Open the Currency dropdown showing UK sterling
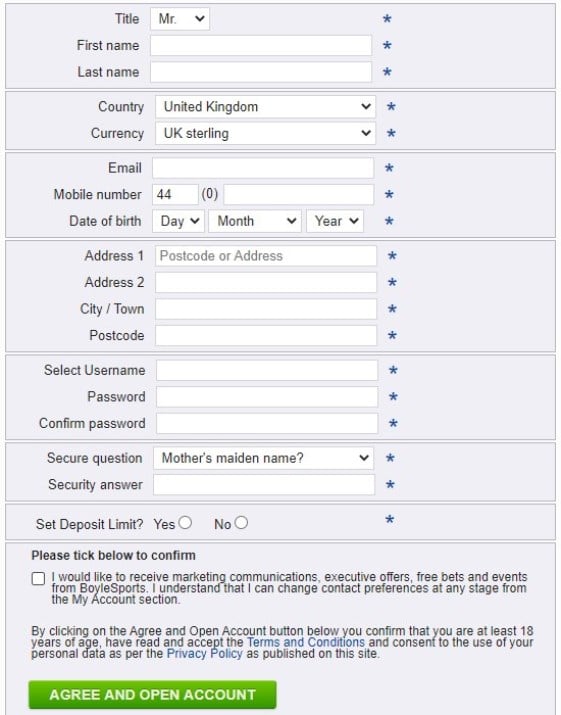561x715 pixels. (x=265, y=133)
